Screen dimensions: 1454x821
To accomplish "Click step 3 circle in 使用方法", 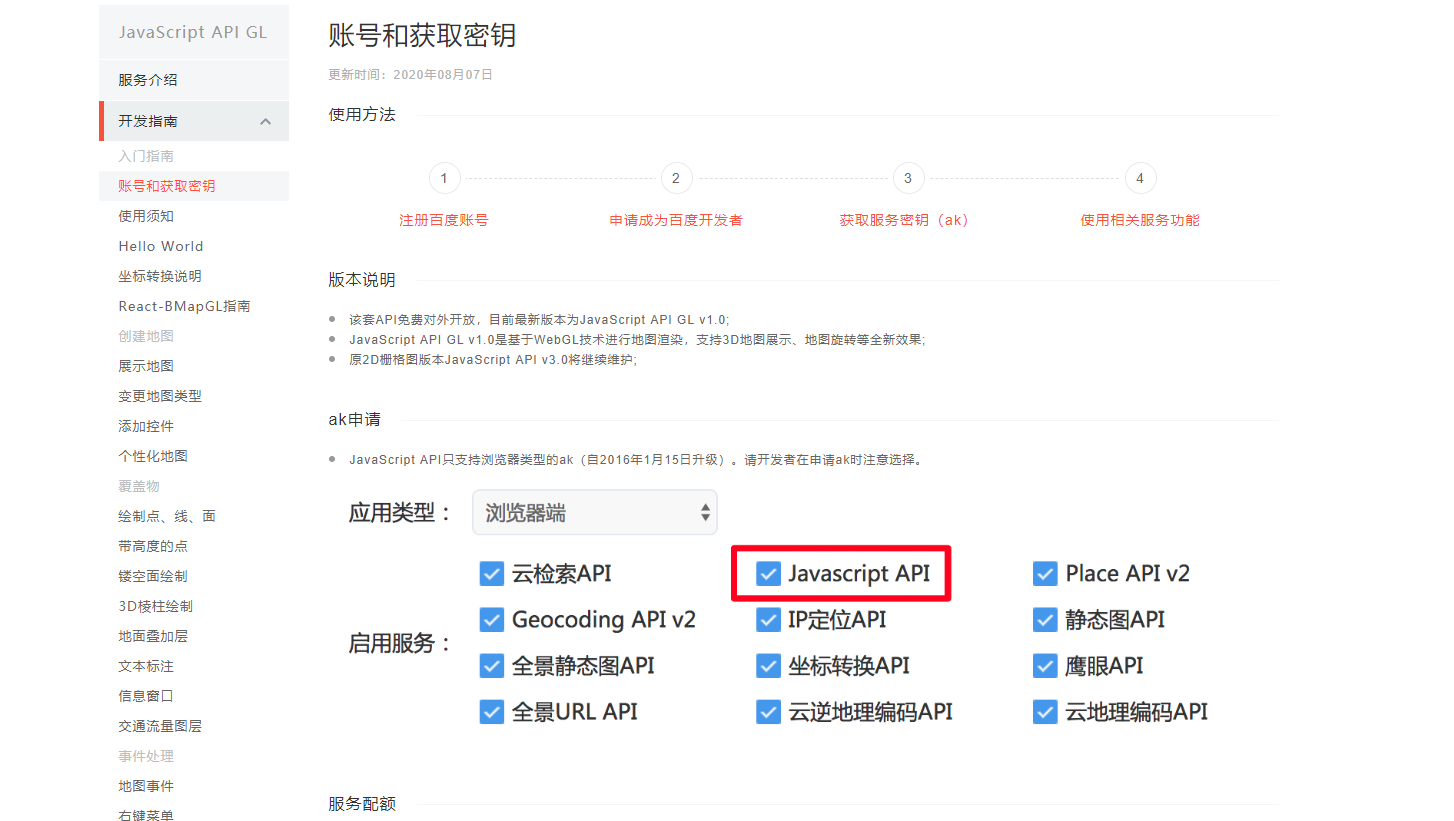I will [x=908, y=179].
